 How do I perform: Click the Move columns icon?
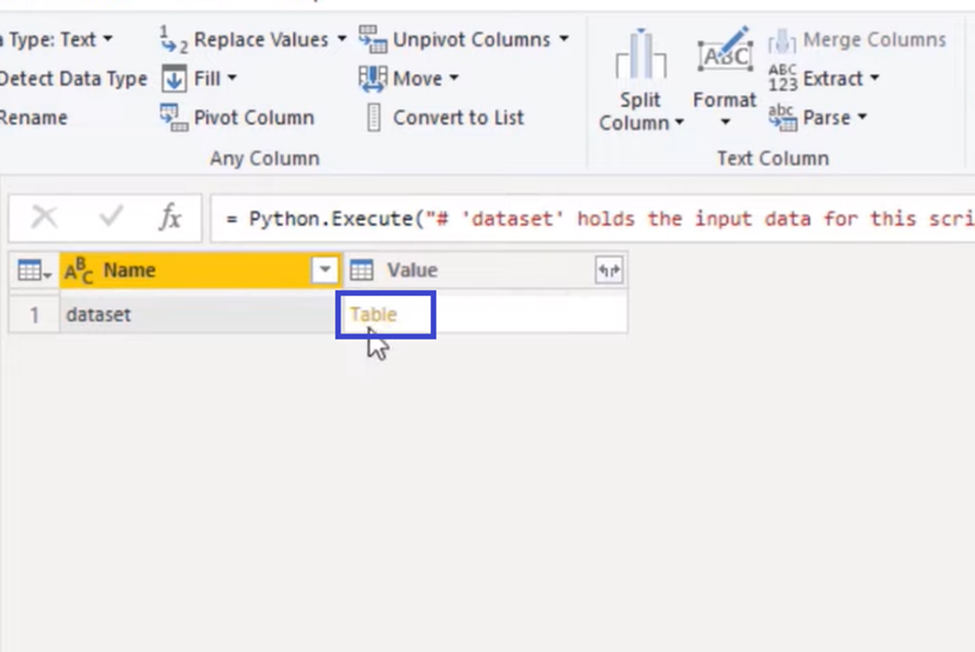pos(372,78)
